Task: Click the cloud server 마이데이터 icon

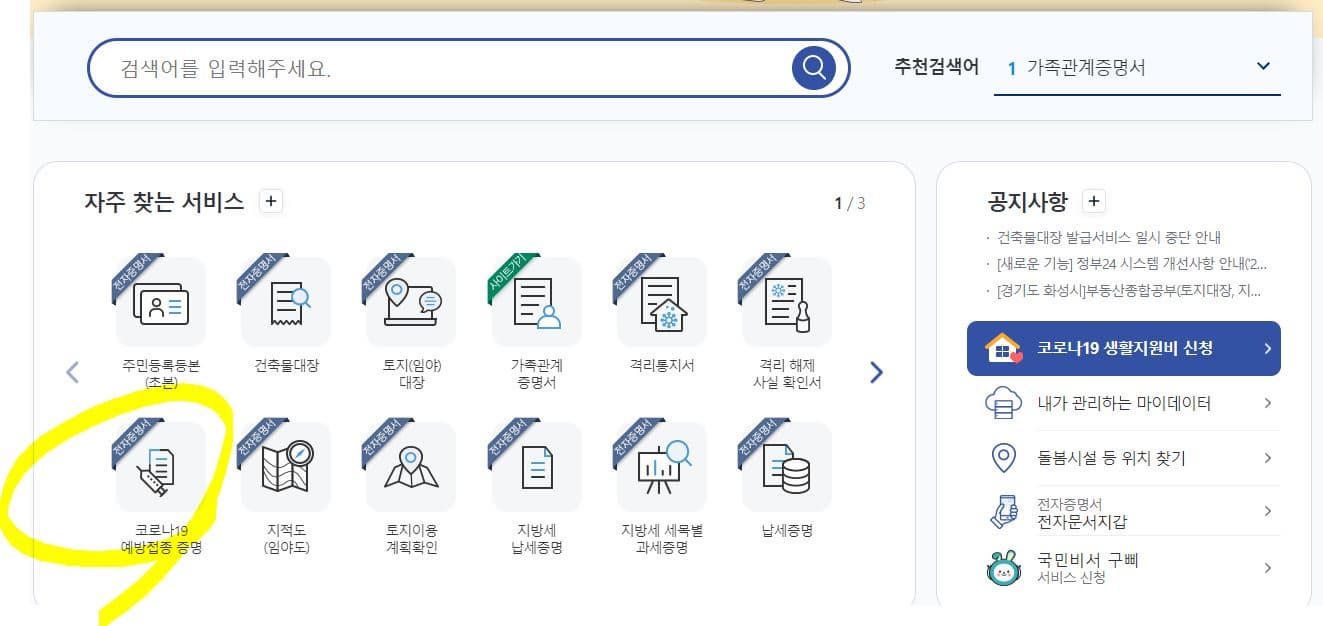Action: pos(1003,403)
